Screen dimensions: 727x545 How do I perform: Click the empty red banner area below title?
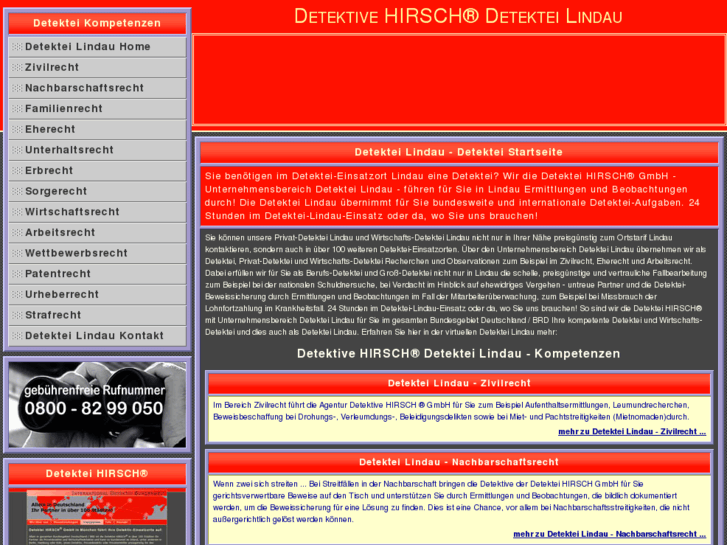click(459, 80)
